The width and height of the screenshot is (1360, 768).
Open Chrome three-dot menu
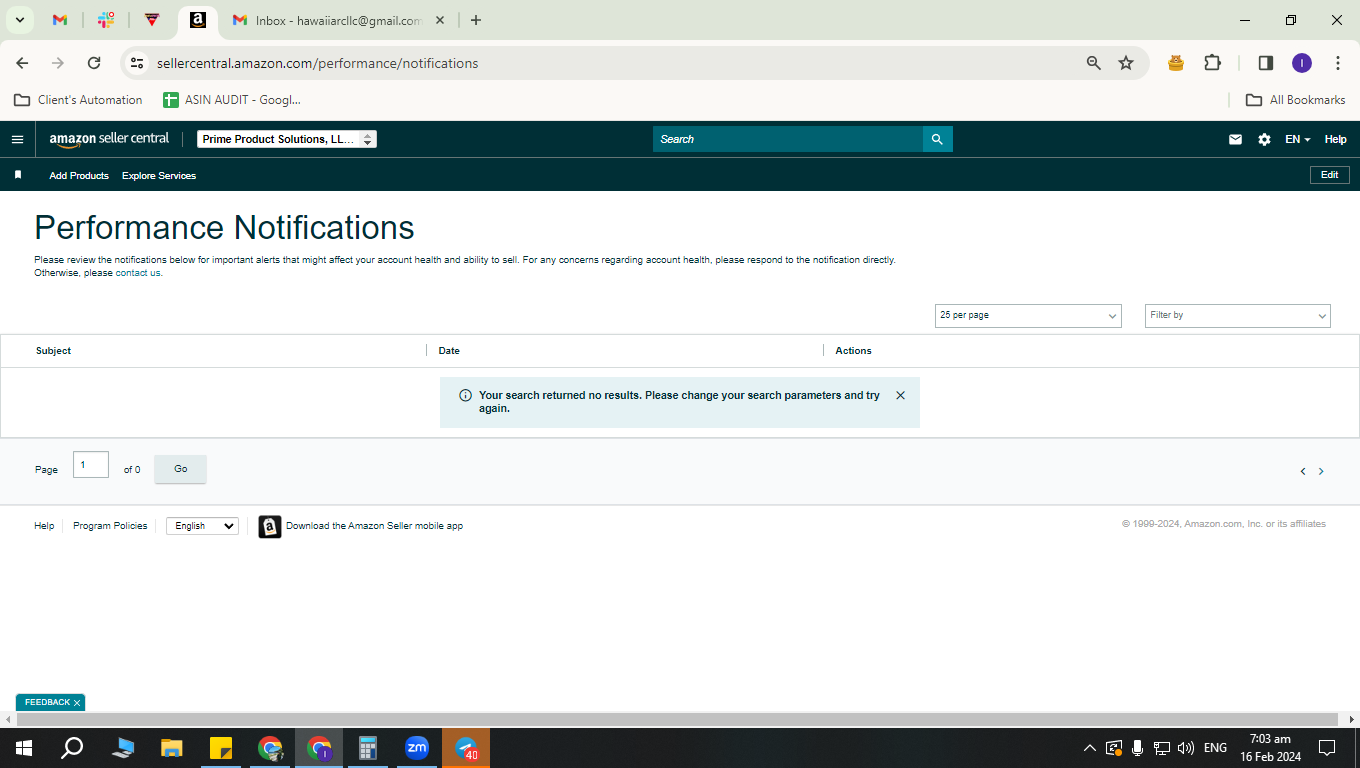1338,63
